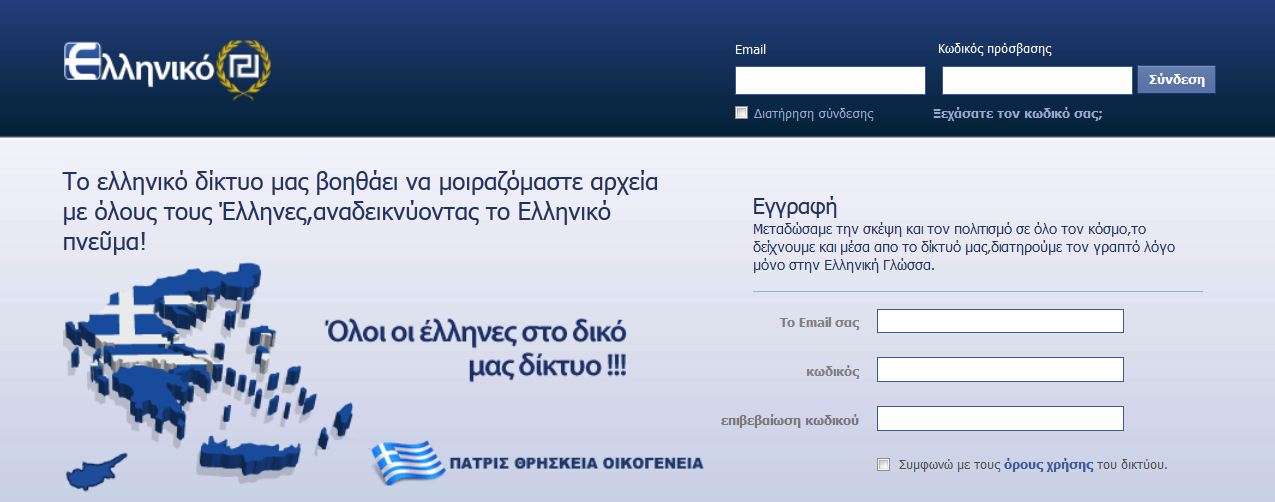Check the Συμφωνώ με τους όρους checkbox
This screenshot has height=502, width=1275.
883,464
